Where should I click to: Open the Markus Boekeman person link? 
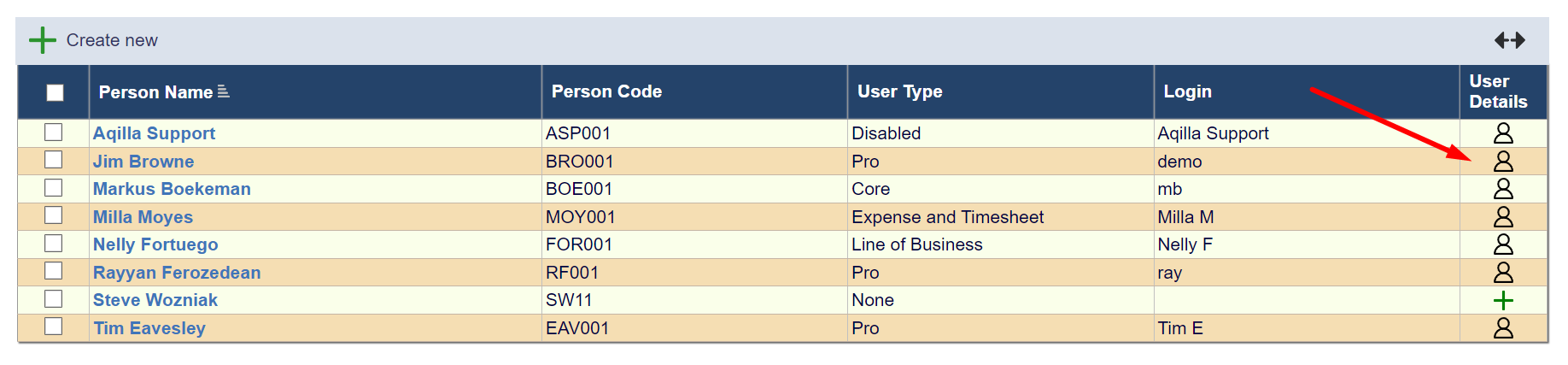tap(172, 189)
